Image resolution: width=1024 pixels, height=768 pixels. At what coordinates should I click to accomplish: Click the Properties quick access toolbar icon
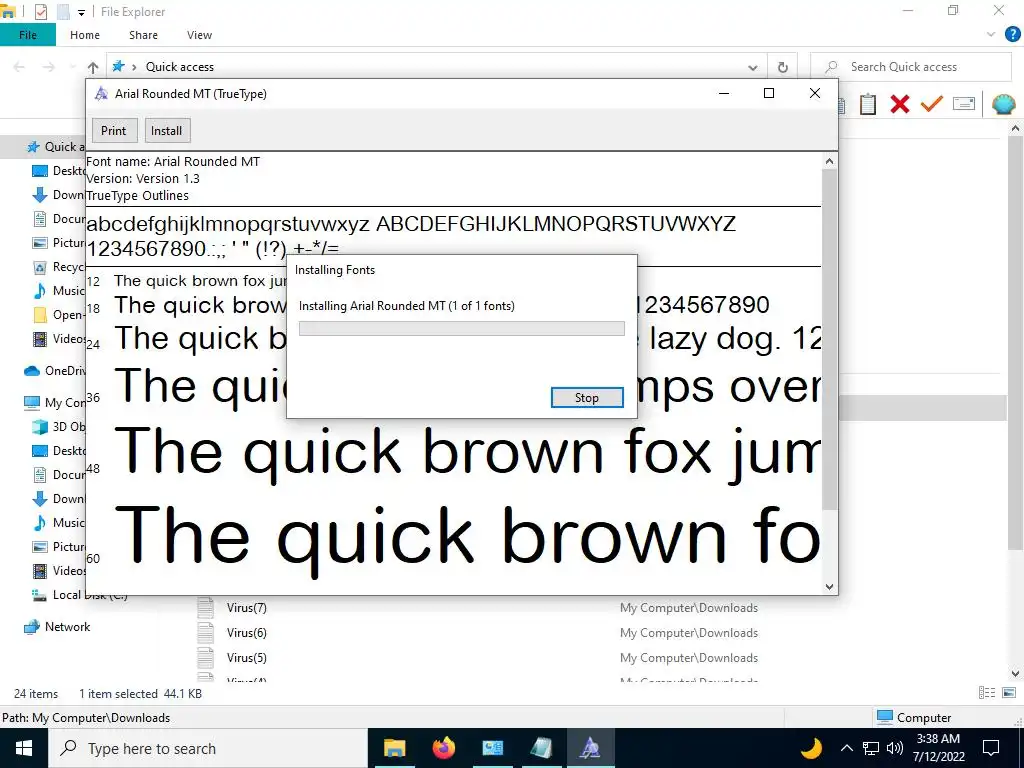(x=40, y=11)
